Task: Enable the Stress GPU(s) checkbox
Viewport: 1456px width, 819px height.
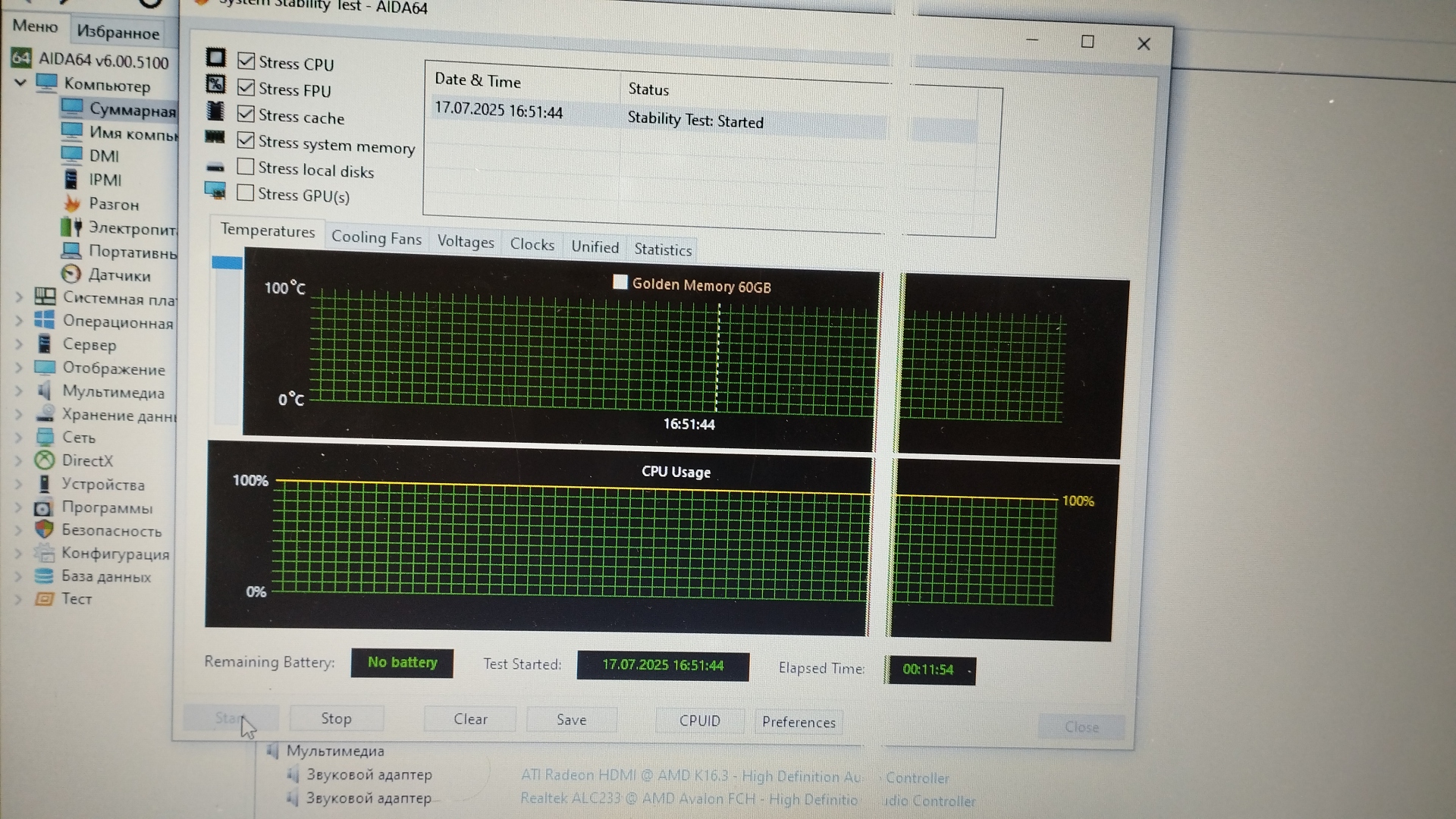Action: click(x=245, y=193)
